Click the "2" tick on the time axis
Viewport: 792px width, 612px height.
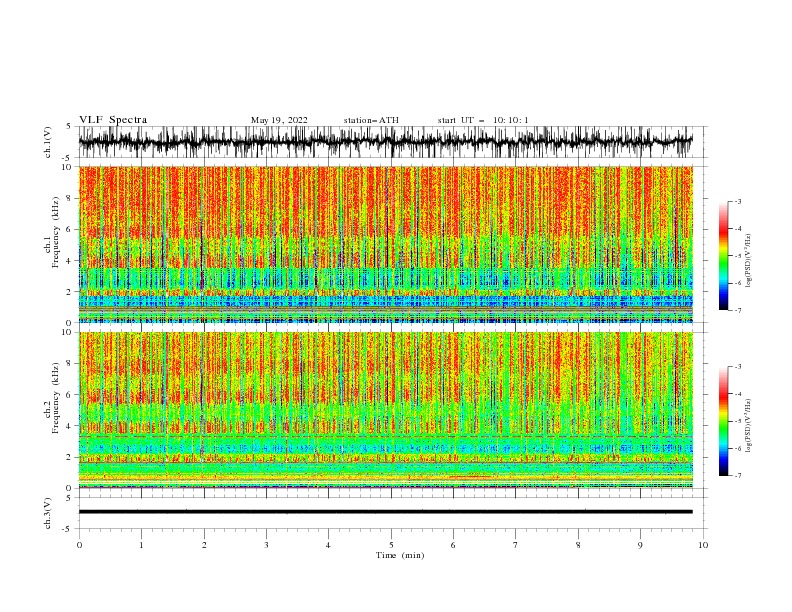pyautogui.click(x=204, y=545)
